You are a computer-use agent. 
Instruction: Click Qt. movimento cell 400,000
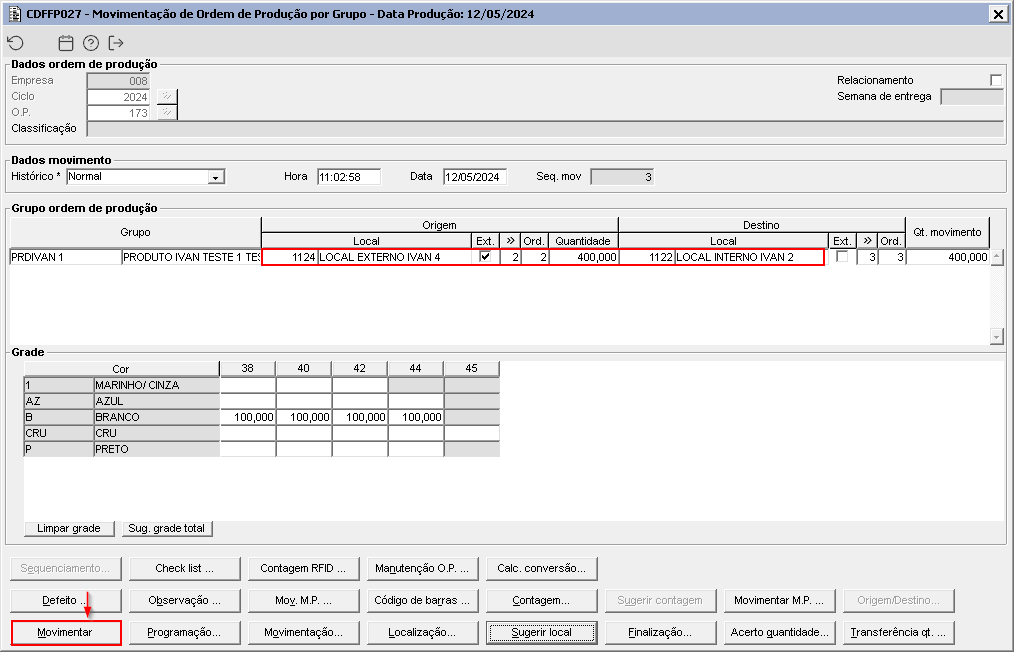point(947,257)
